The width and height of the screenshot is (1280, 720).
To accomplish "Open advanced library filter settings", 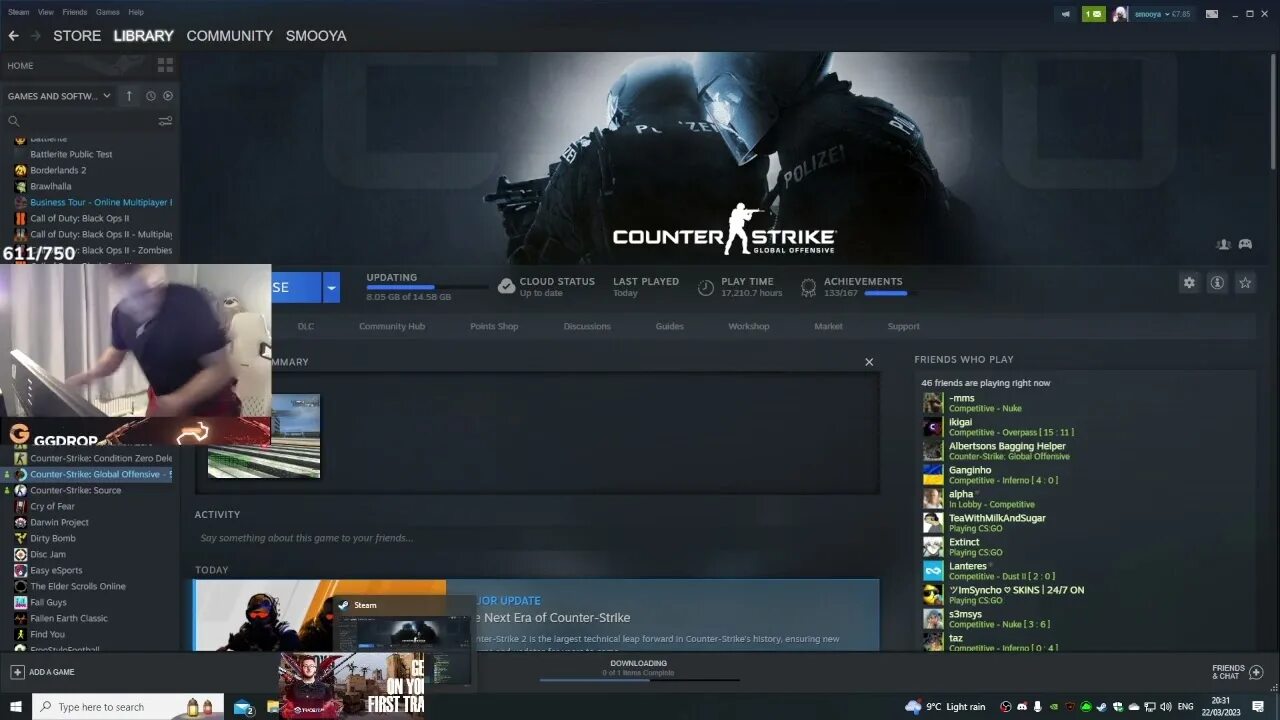I will (165, 121).
